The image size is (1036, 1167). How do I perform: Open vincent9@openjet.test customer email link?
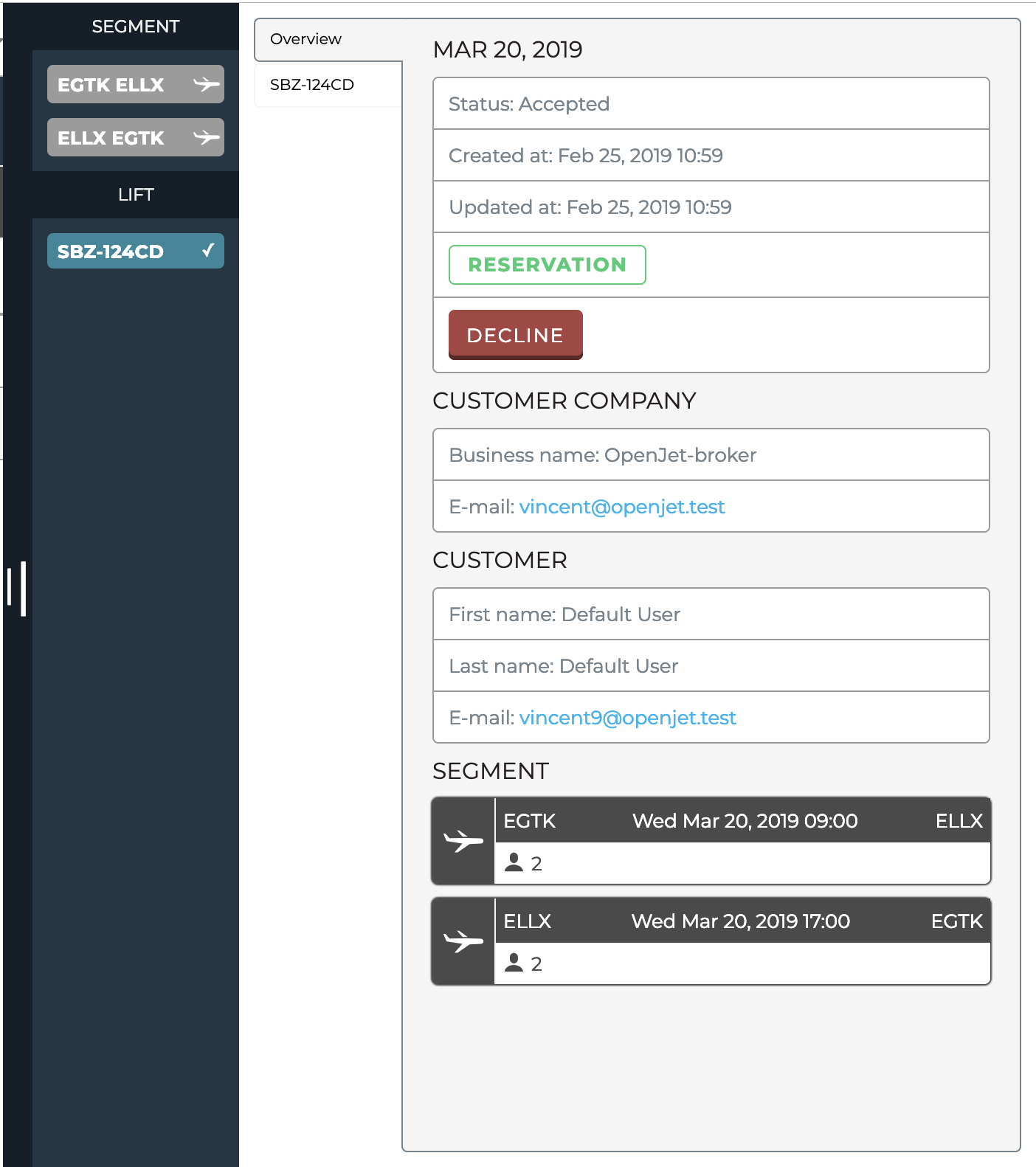click(627, 718)
